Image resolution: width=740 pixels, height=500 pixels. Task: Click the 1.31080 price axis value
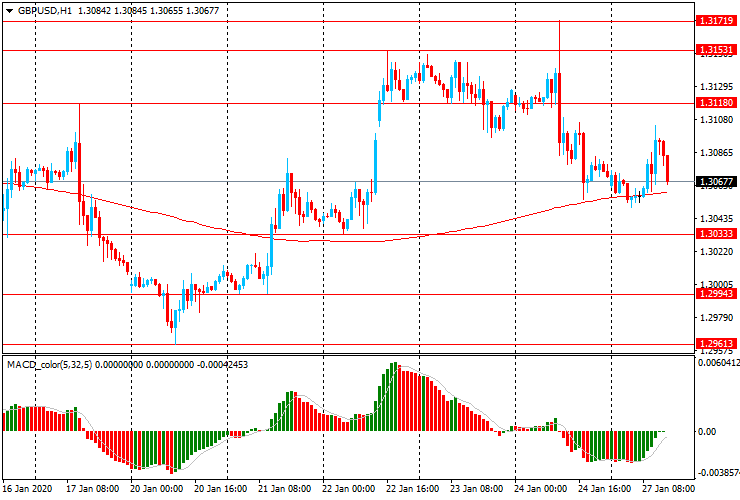coord(717,120)
